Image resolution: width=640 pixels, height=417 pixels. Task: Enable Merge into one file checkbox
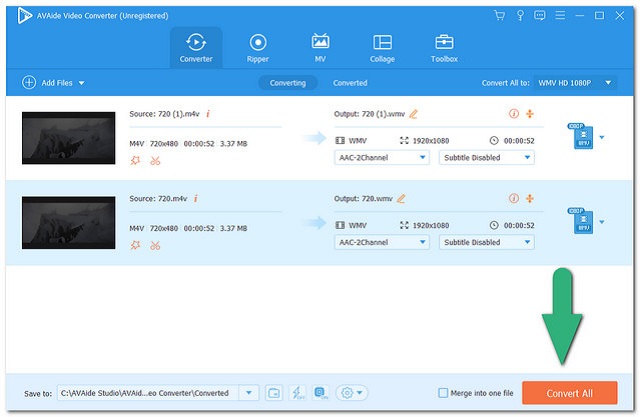click(x=443, y=393)
